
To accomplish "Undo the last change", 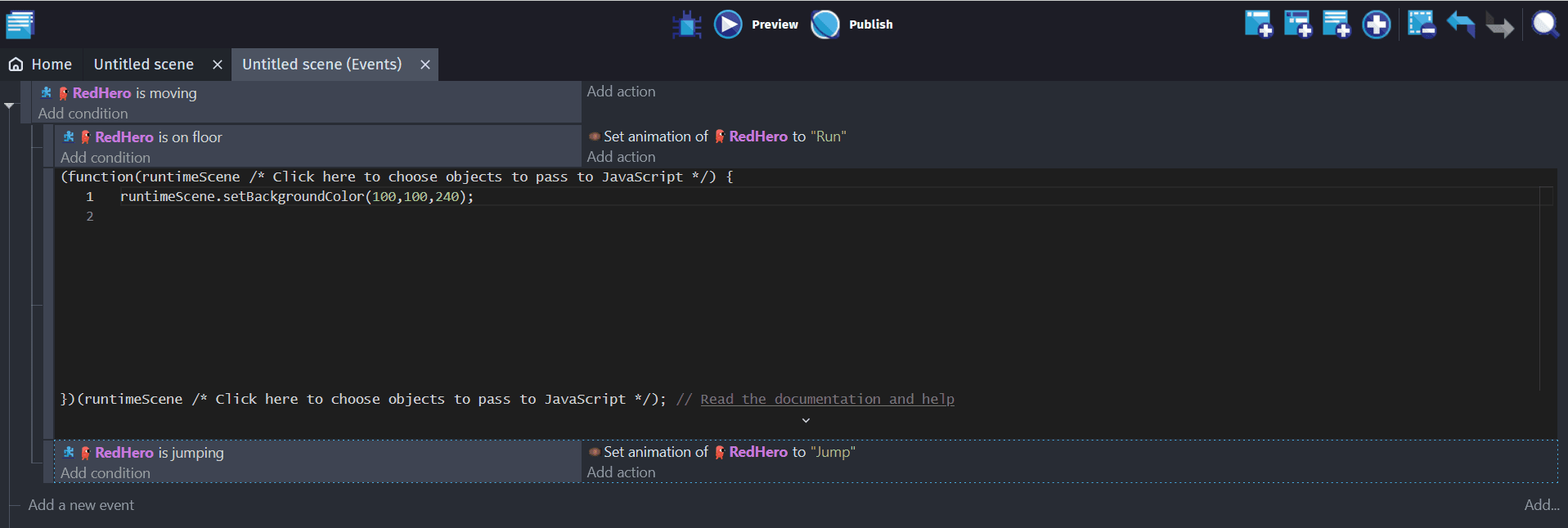I will [1461, 25].
